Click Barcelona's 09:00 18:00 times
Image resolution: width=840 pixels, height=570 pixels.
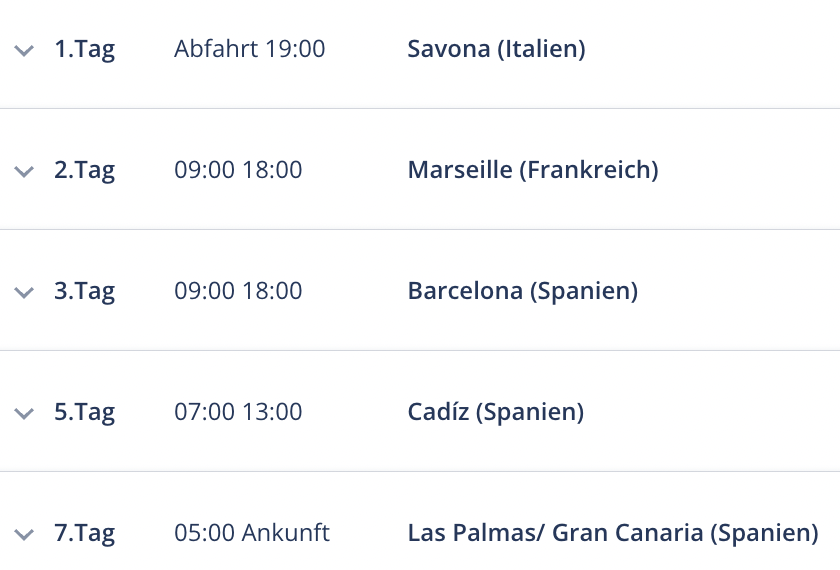coord(238,291)
